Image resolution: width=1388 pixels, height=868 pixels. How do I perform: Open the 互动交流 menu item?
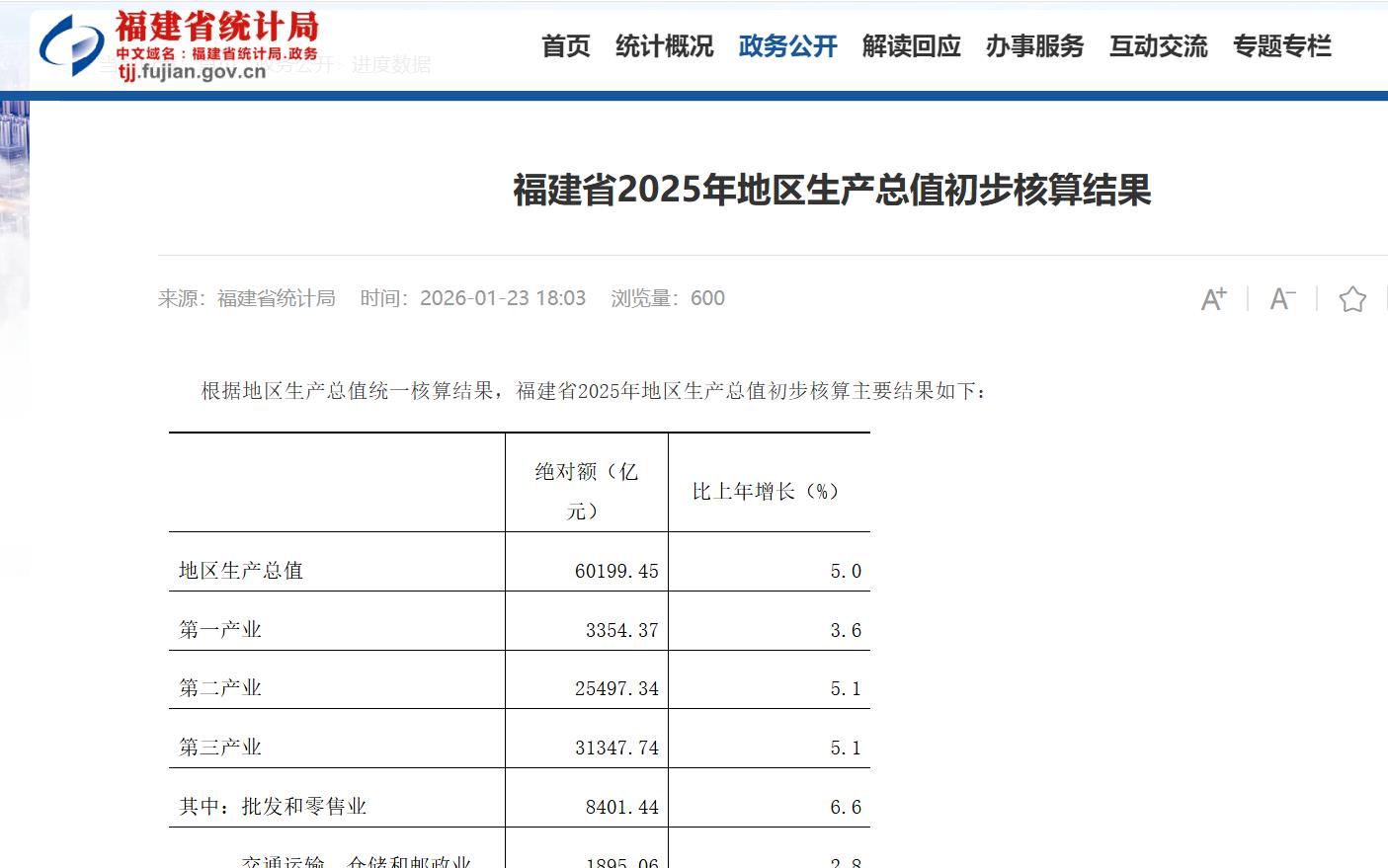1158,46
